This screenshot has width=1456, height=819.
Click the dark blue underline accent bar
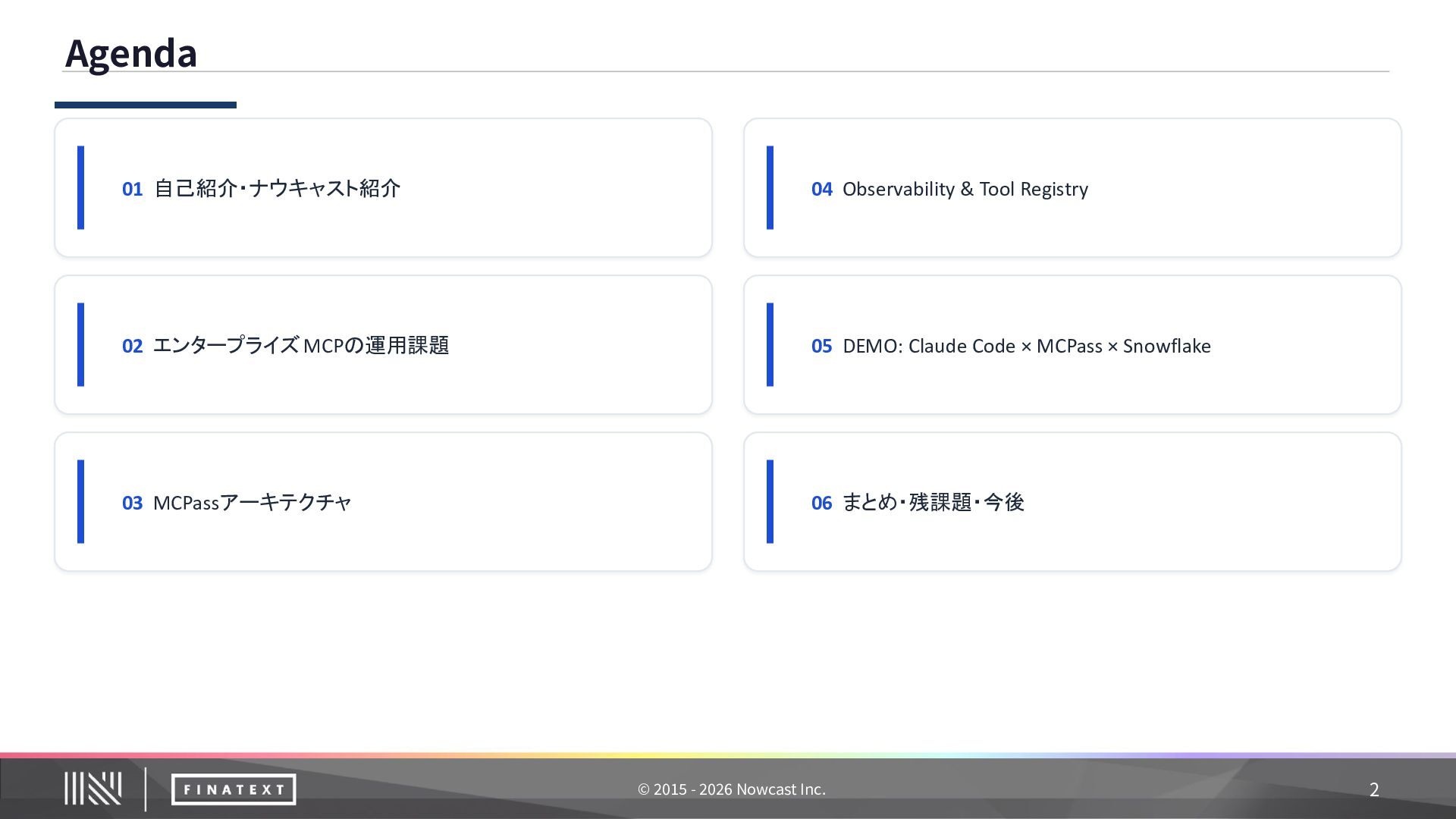(x=145, y=105)
